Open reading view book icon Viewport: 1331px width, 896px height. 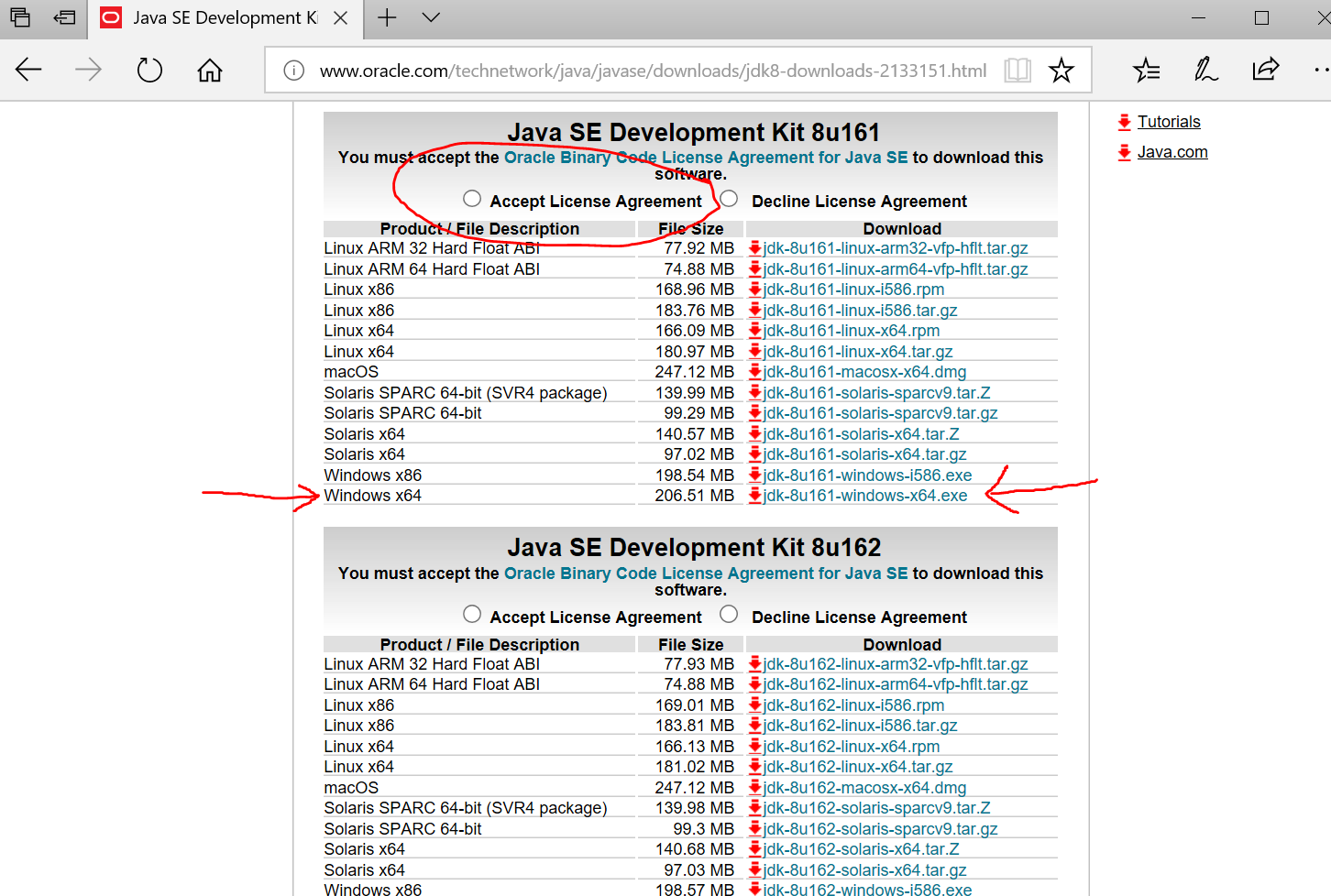[1017, 71]
